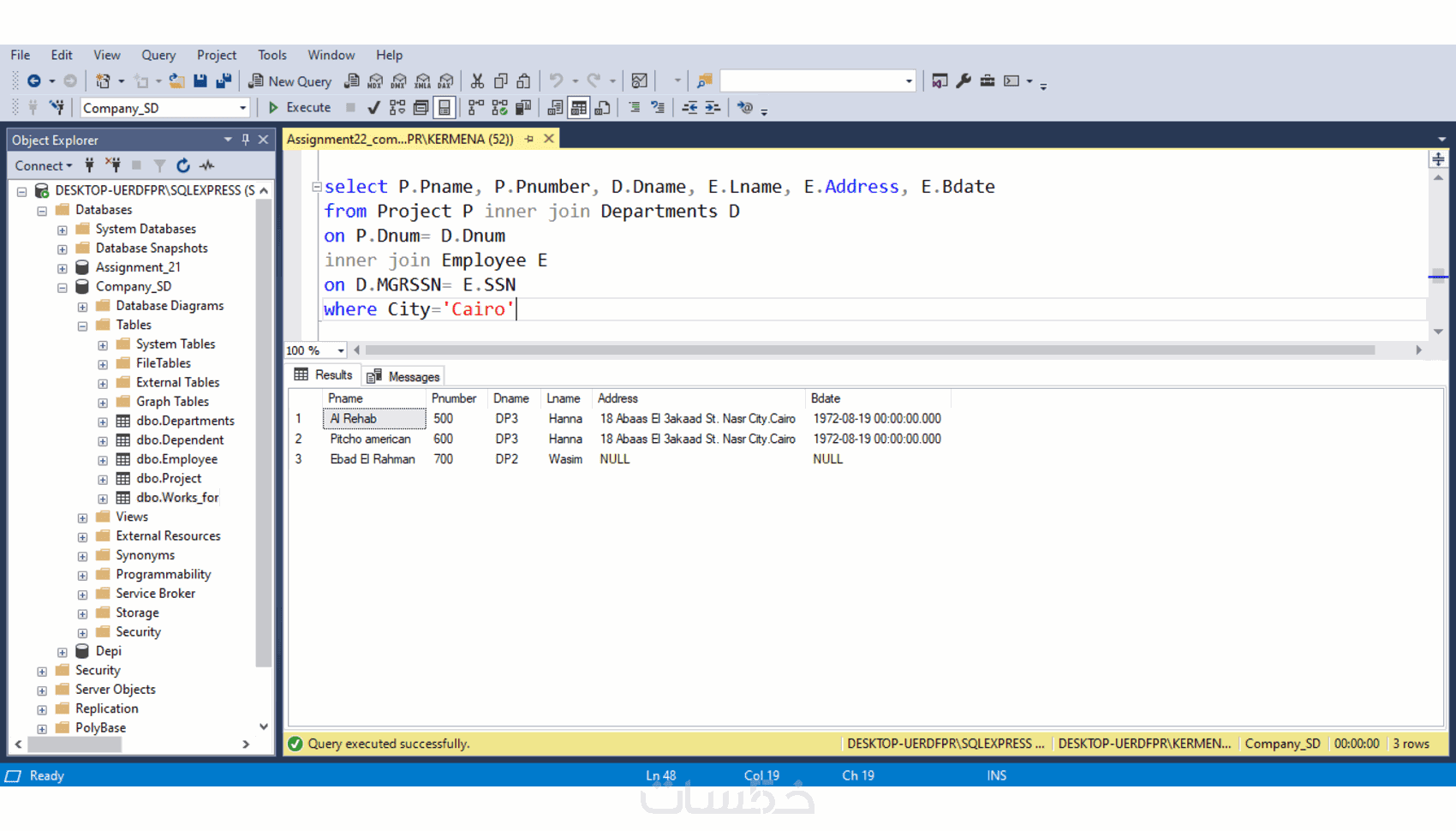Toggle Results to Text mode
Screen dimensions: 1456x831
pos(555,107)
